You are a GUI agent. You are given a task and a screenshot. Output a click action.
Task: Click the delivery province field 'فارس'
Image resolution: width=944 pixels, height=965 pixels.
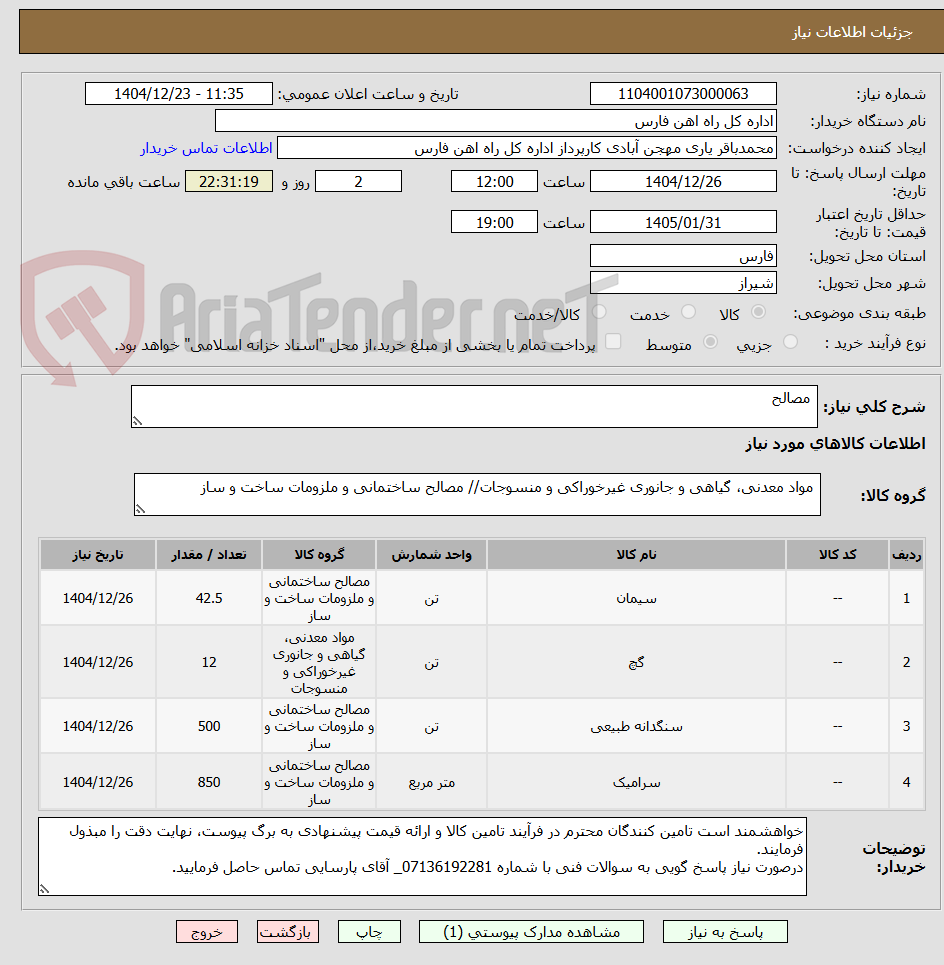[683, 256]
